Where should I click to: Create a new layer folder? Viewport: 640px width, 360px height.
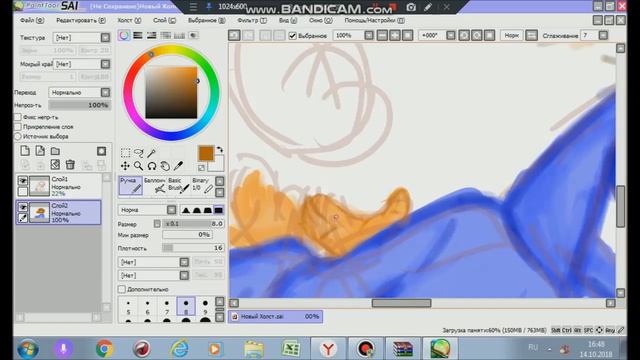[x=55, y=151]
